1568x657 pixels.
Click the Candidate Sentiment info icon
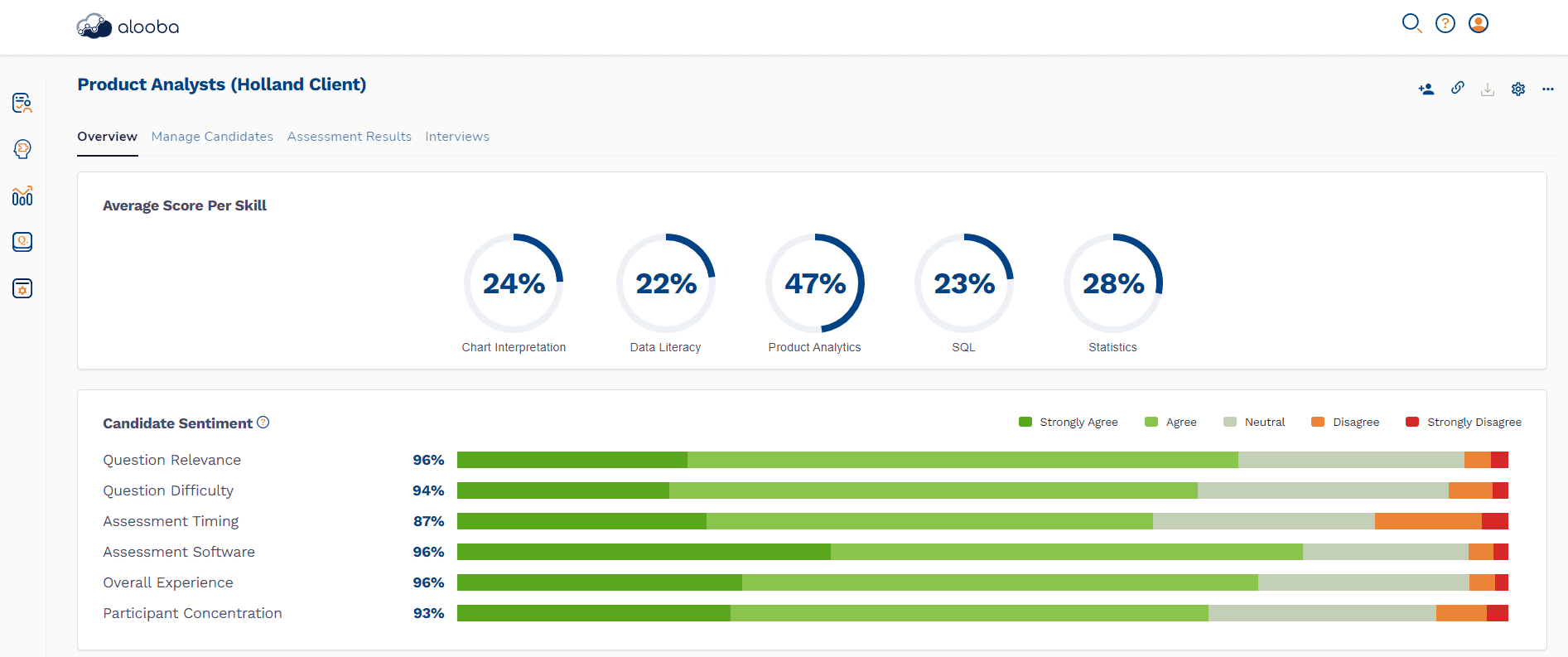(x=263, y=423)
